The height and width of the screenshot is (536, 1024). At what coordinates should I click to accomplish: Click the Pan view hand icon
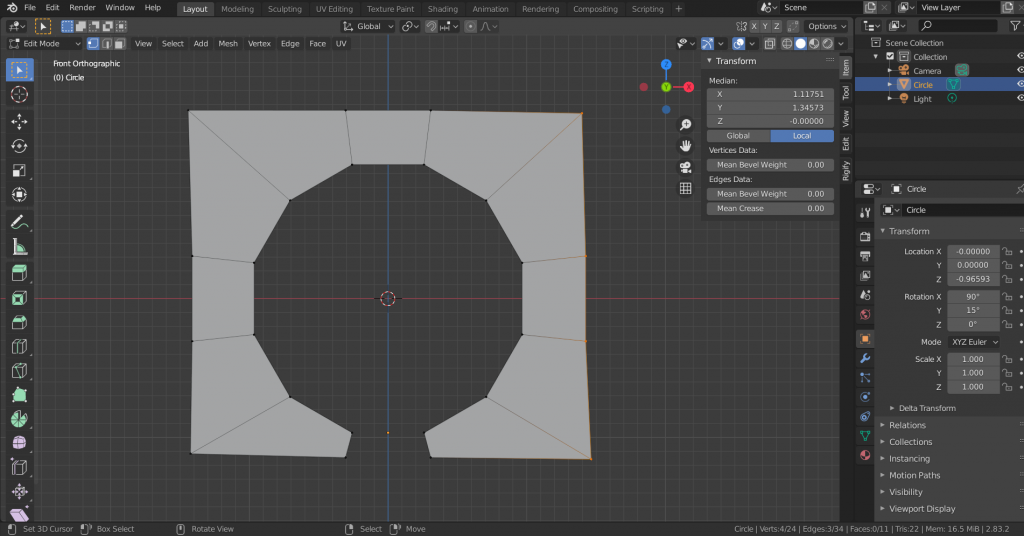pos(685,146)
